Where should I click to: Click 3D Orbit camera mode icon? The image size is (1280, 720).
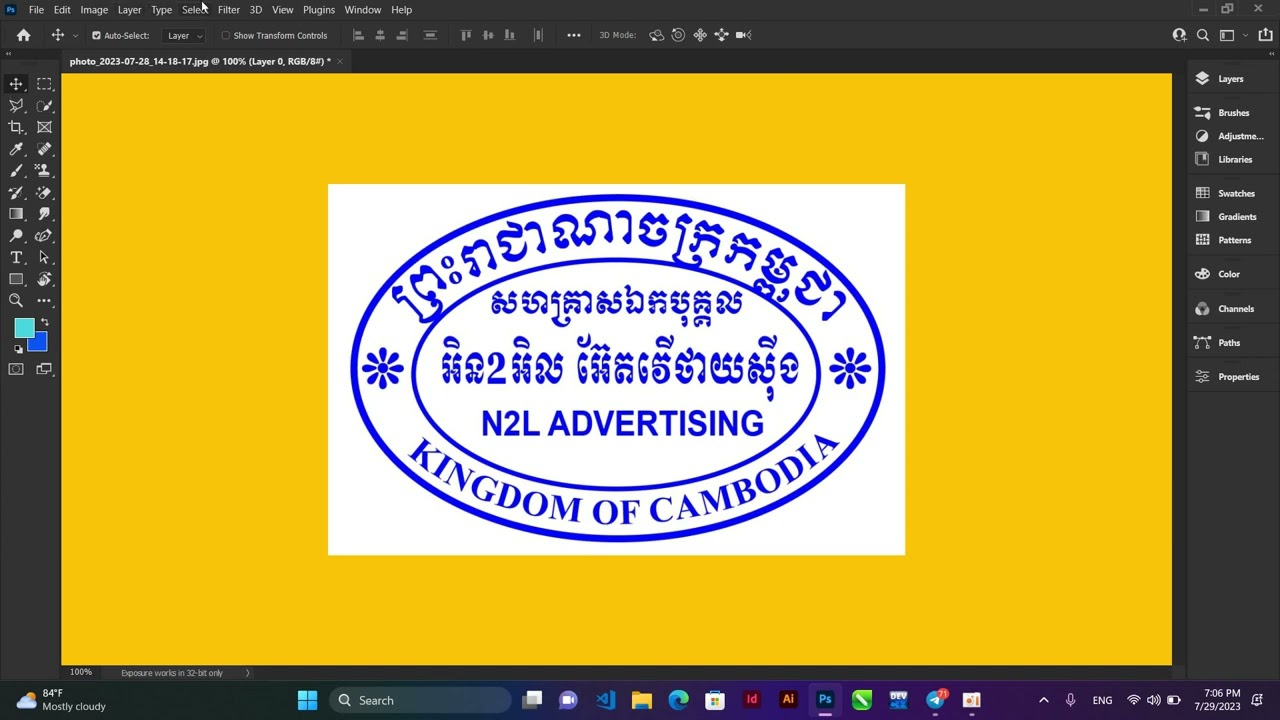point(656,35)
